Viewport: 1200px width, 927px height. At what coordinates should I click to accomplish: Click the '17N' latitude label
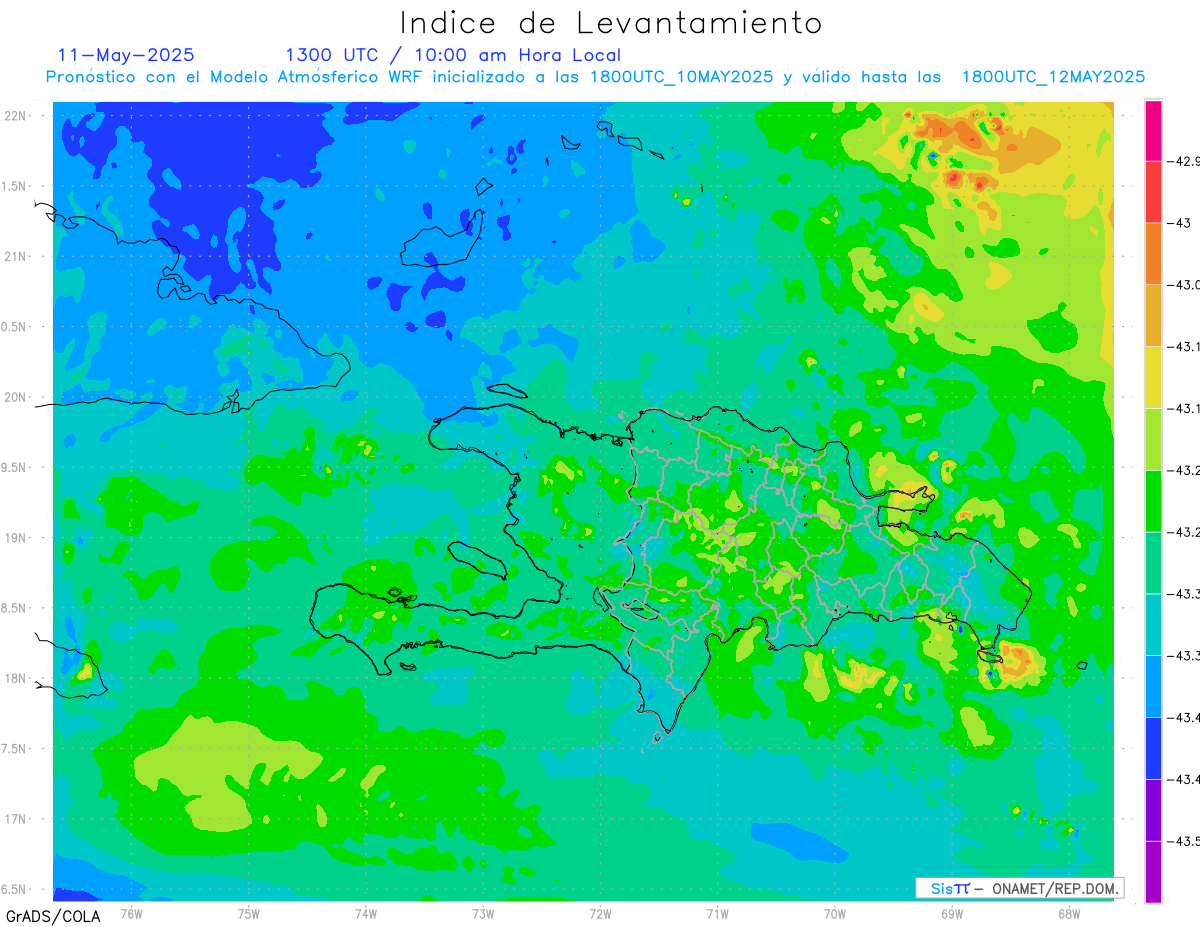16,819
